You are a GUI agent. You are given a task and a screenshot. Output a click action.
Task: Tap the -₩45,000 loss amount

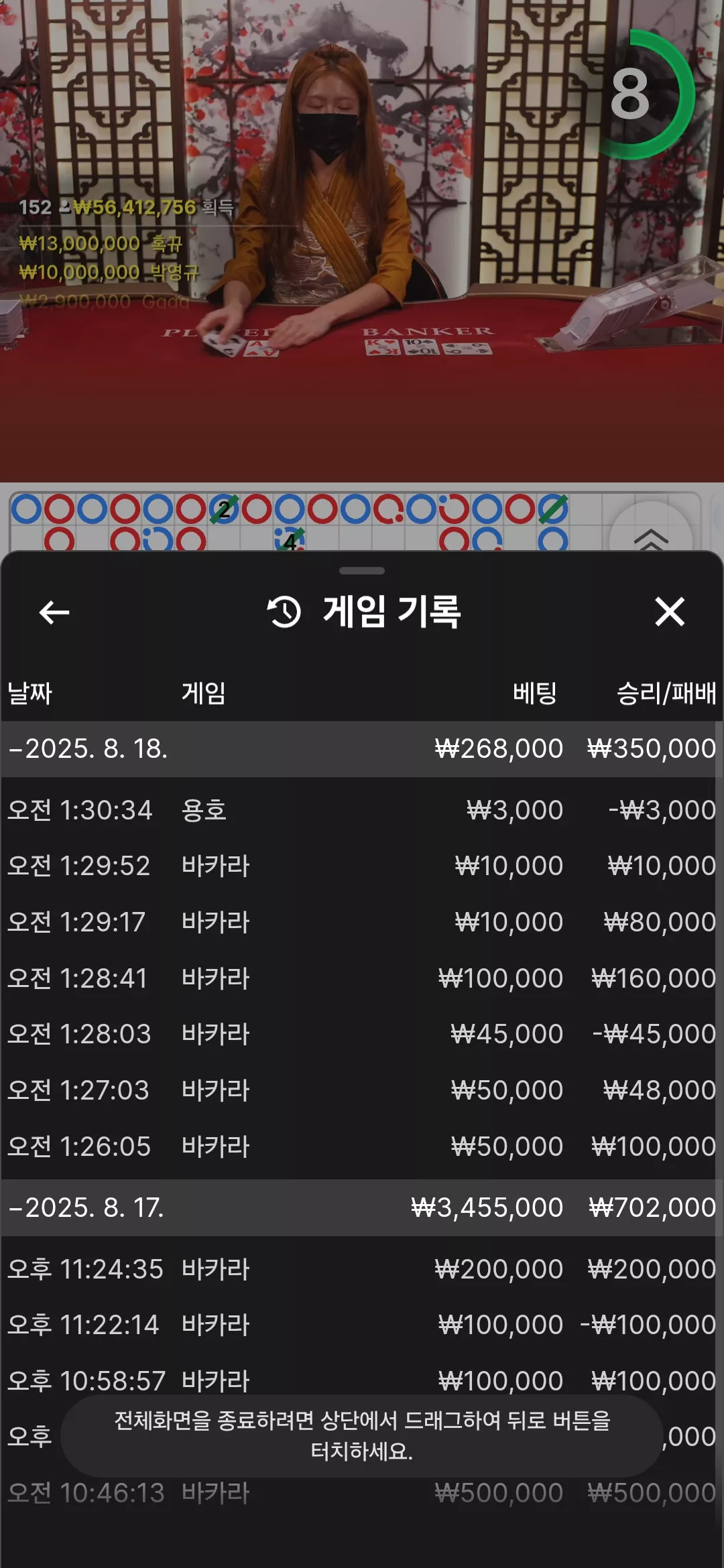(x=654, y=1034)
